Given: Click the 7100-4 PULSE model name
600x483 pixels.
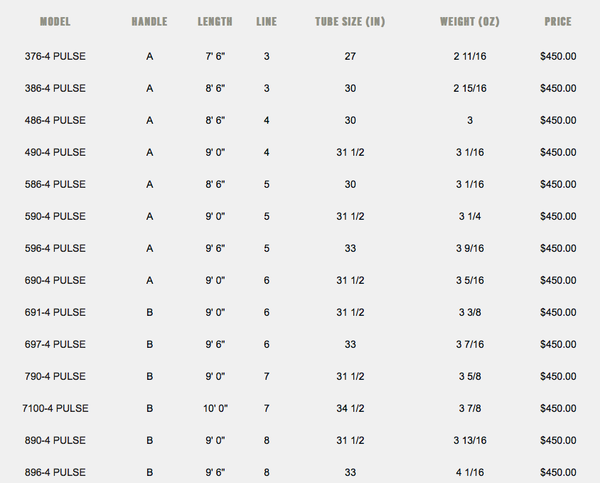Looking at the screenshot, I should click(x=55, y=408).
